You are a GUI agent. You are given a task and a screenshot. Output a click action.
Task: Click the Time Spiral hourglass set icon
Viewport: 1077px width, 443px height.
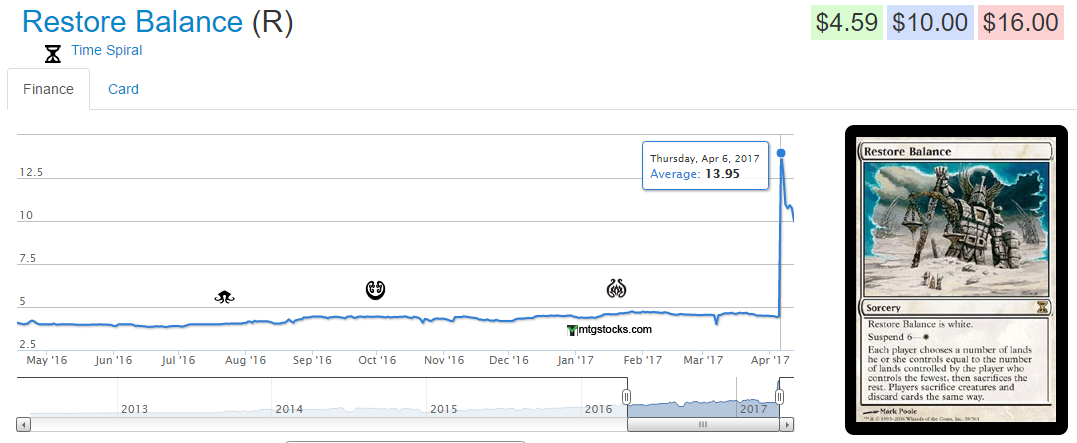pyautogui.click(x=53, y=53)
